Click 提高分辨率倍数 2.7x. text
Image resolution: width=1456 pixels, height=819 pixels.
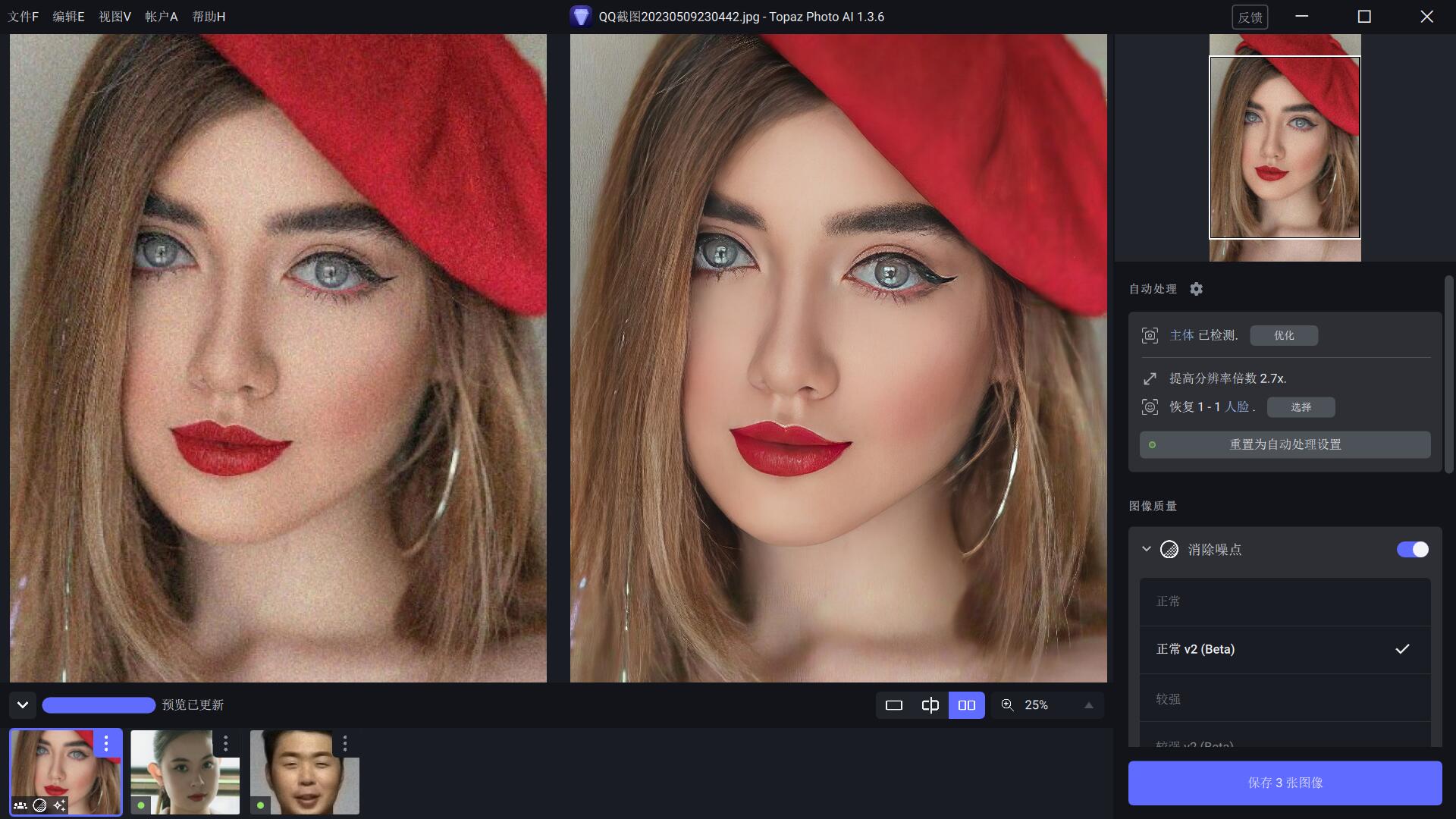tap(1228, 378)
